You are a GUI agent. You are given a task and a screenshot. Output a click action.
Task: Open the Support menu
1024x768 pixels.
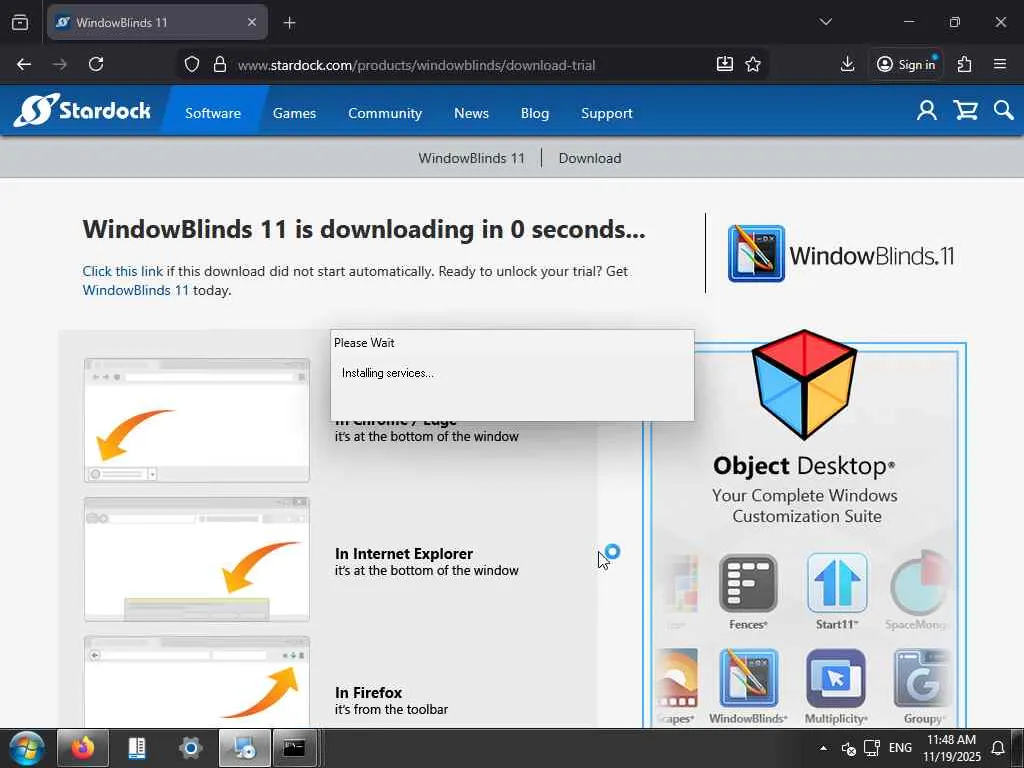[607, 113]
